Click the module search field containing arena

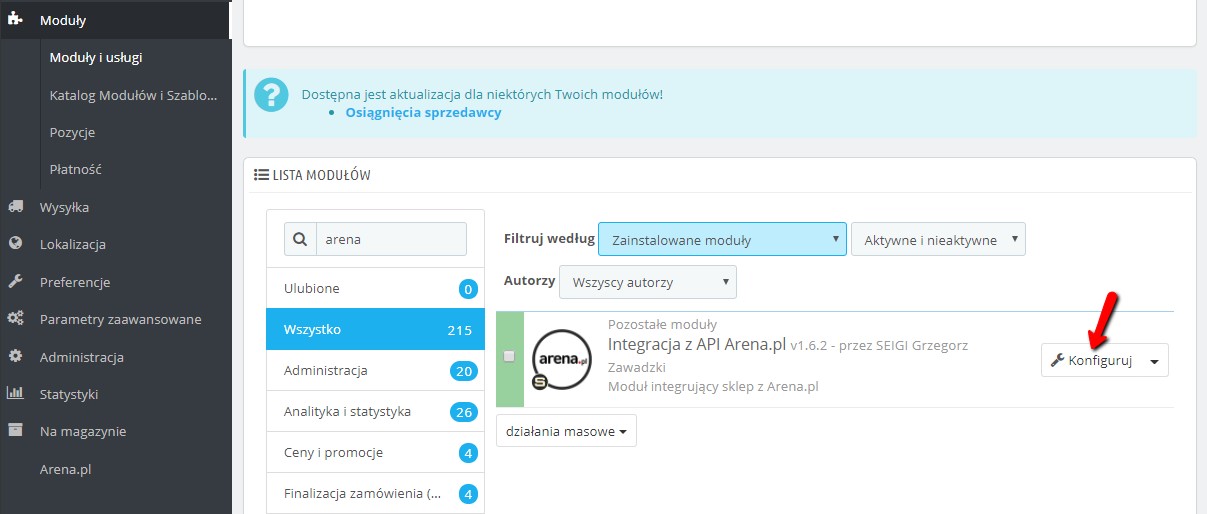[x=391, y=239]
